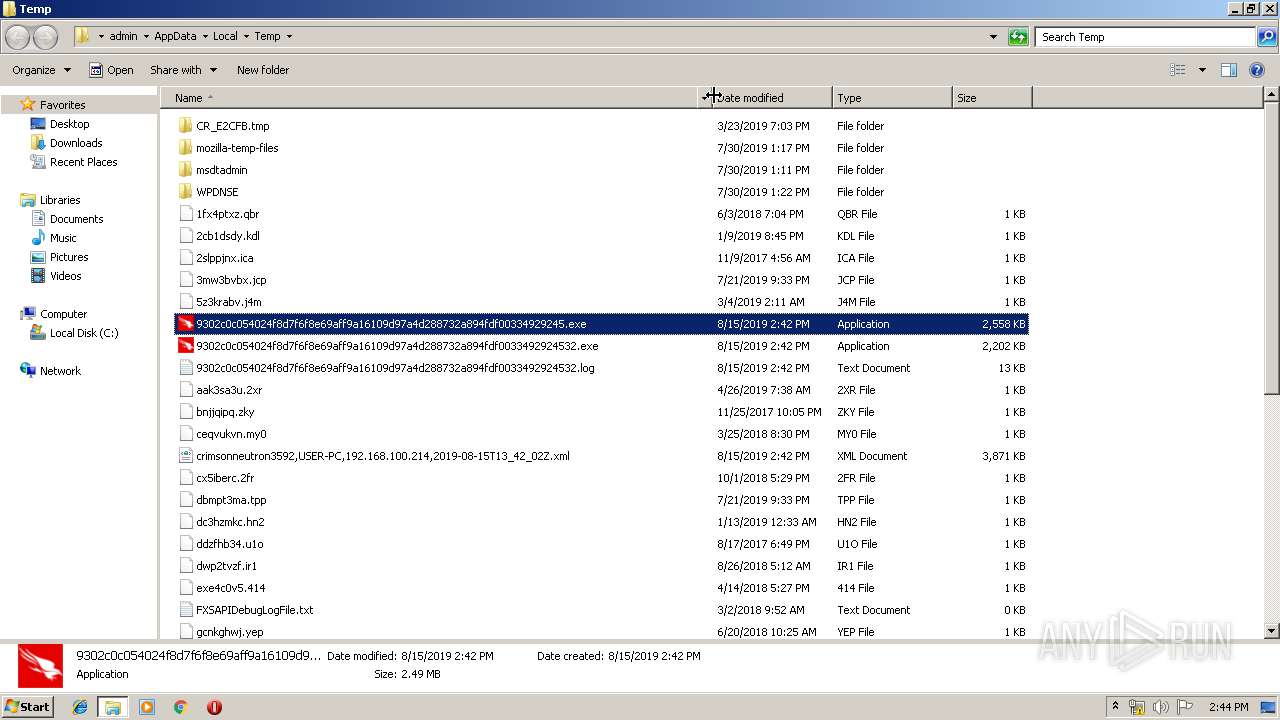The width and height of the screenshot is (1280, 720).
Task: Select Network in navigation pane
Action: click(60, 371)
